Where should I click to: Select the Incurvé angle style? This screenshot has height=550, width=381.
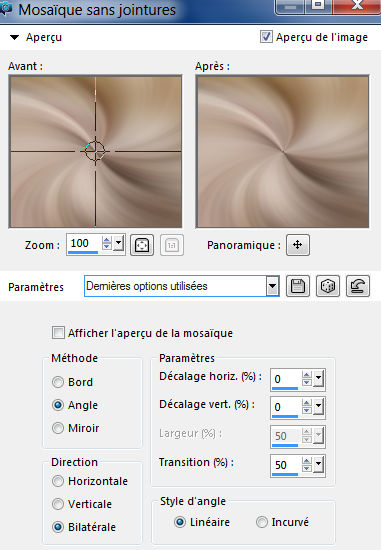(262, 522)
